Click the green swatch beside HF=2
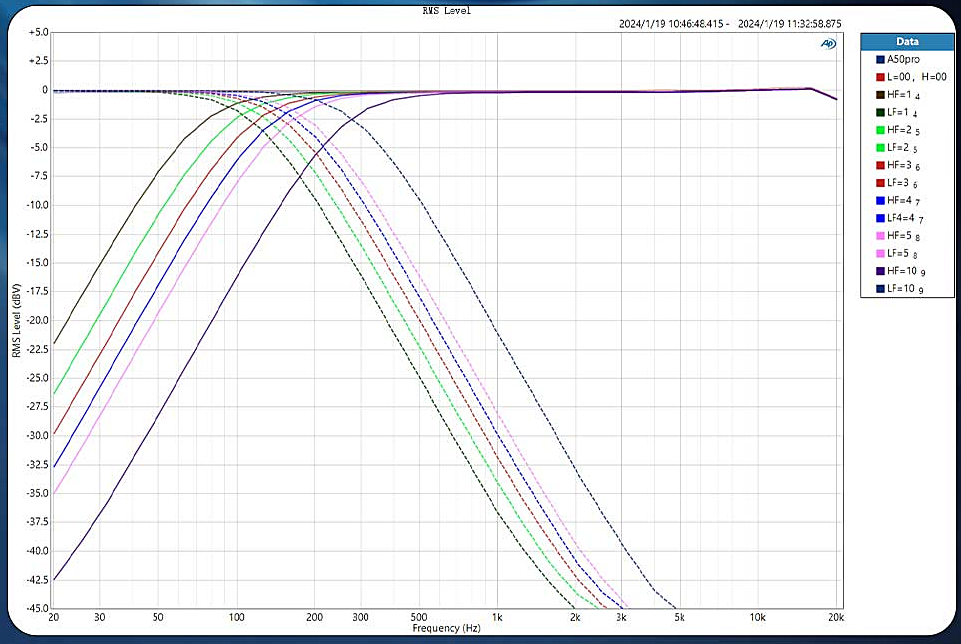The width and height of the screenshot is (961, 644). click(x=880, y=130)
